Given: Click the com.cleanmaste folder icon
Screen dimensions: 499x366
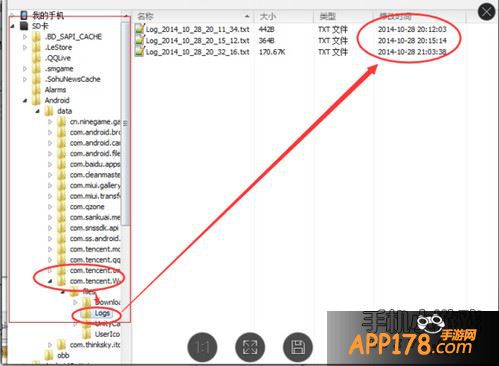Looking at the screenshot, I should coord(61,175).
